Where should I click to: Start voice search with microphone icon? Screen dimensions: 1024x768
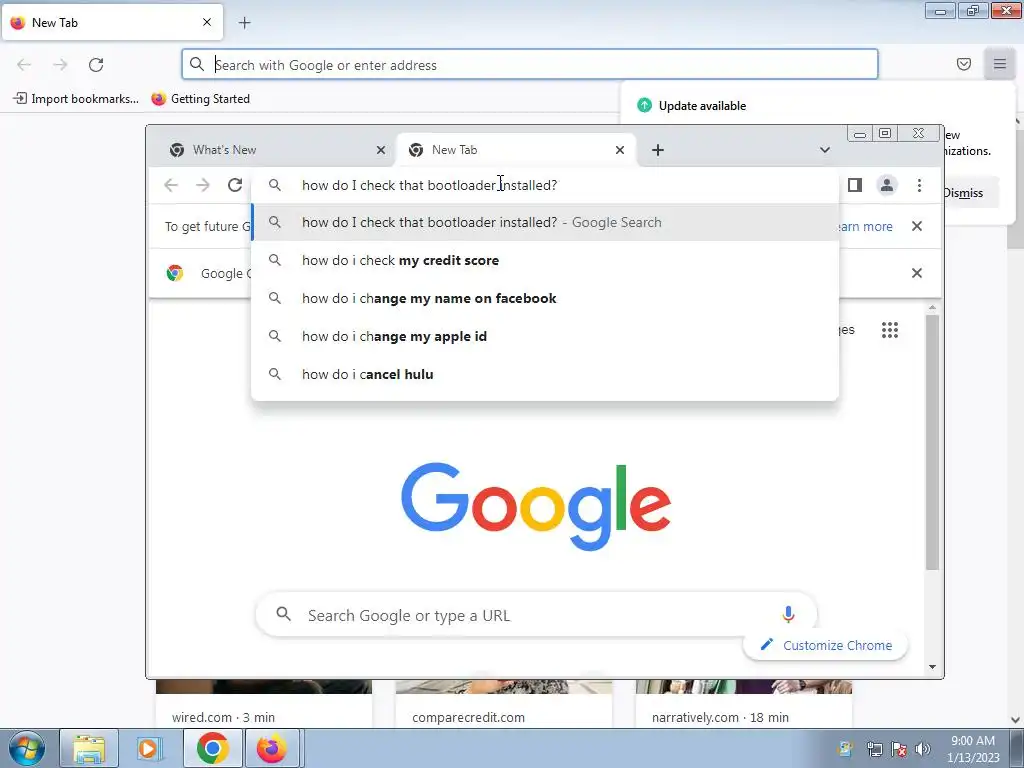pyautogui.click(x=788, y=614)
